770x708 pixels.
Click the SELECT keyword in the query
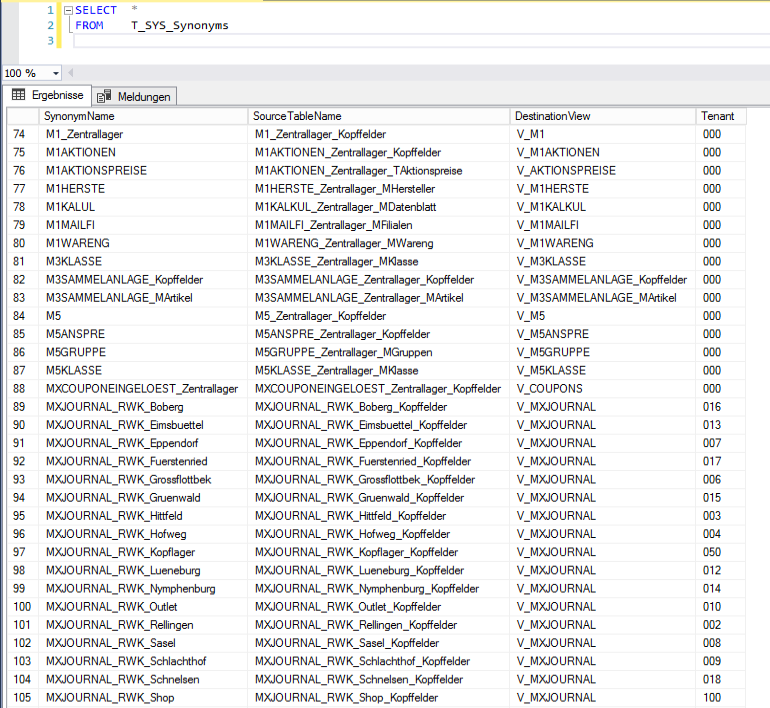pos(96,10)
